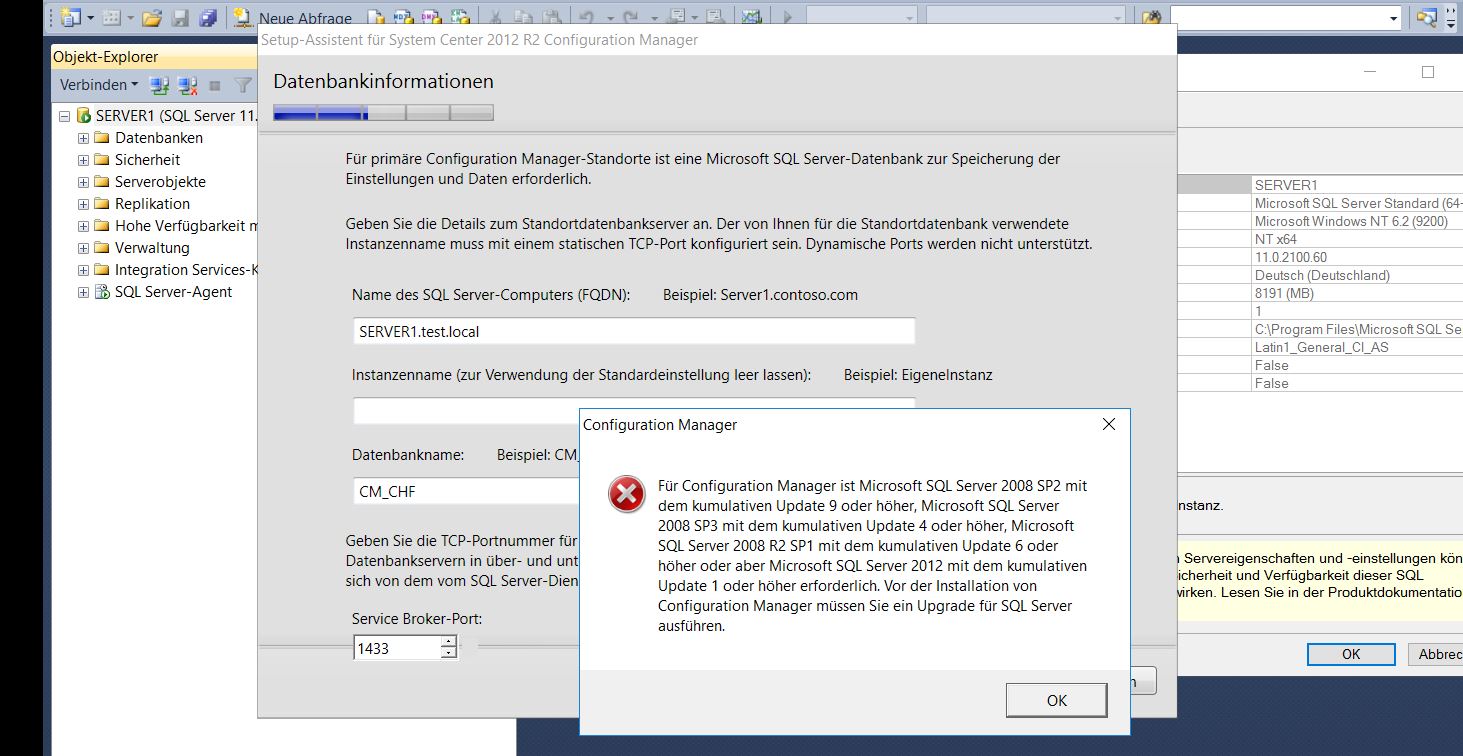Click disconnect server icon with red x
Image resolution: width=1463 pixels, height=756 pixels.
point(187,85)
